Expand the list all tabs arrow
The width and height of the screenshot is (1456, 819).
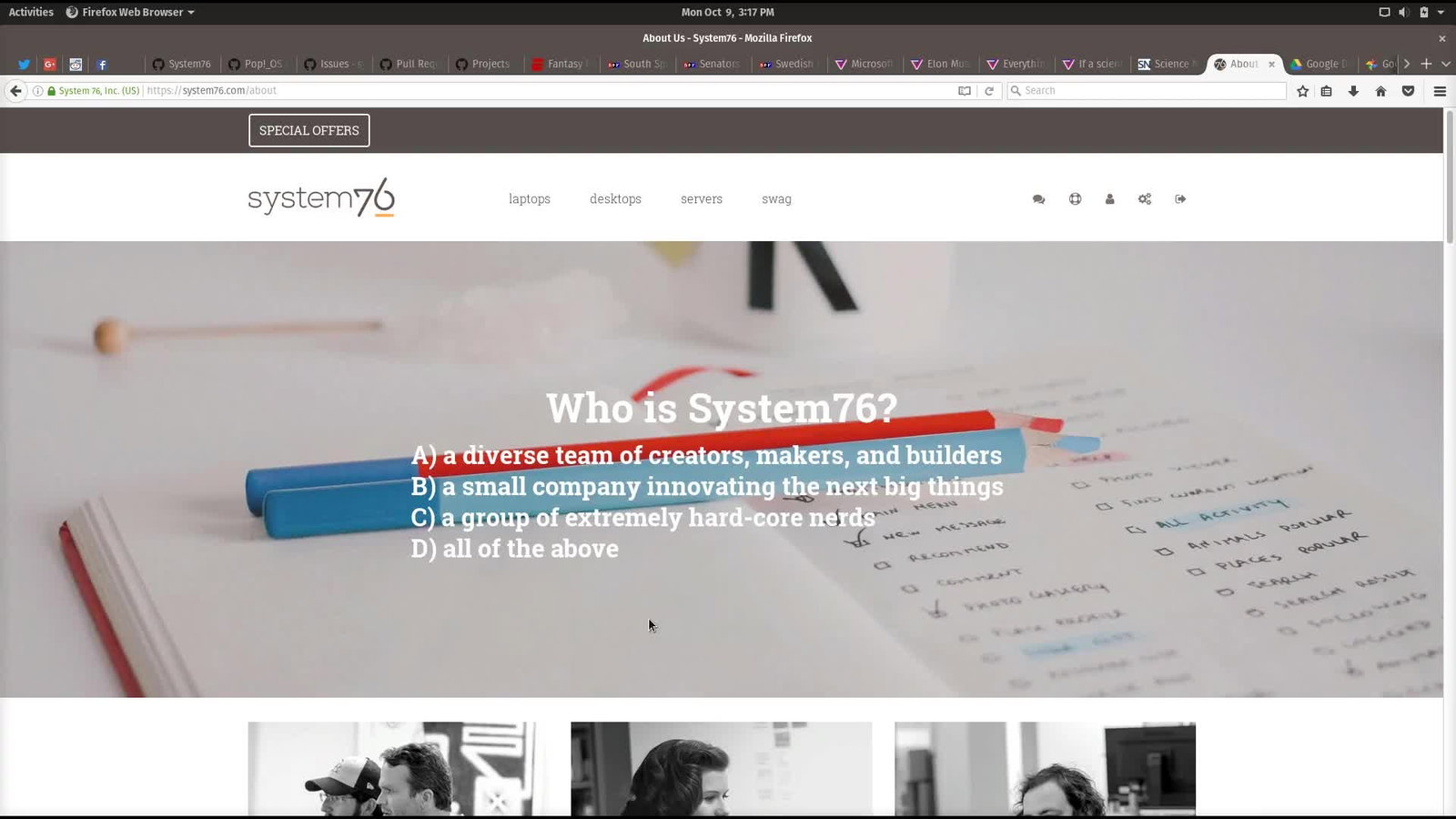[x=1445, y=64]
